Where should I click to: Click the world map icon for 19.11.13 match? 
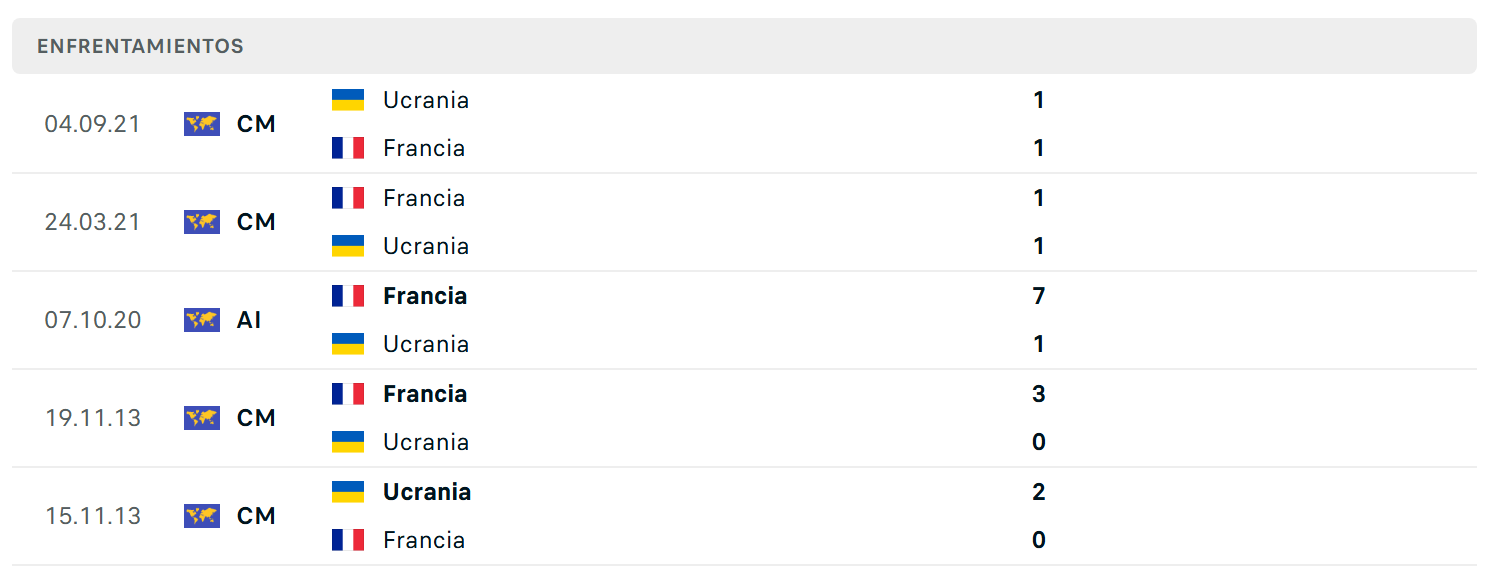202,418
